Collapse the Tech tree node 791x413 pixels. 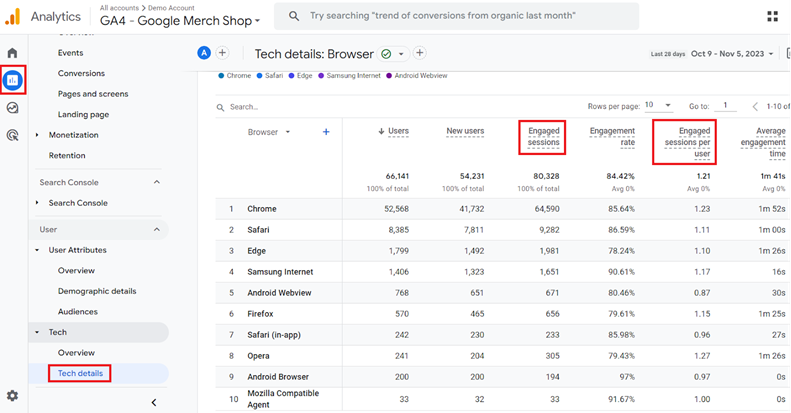coord(37,332)
